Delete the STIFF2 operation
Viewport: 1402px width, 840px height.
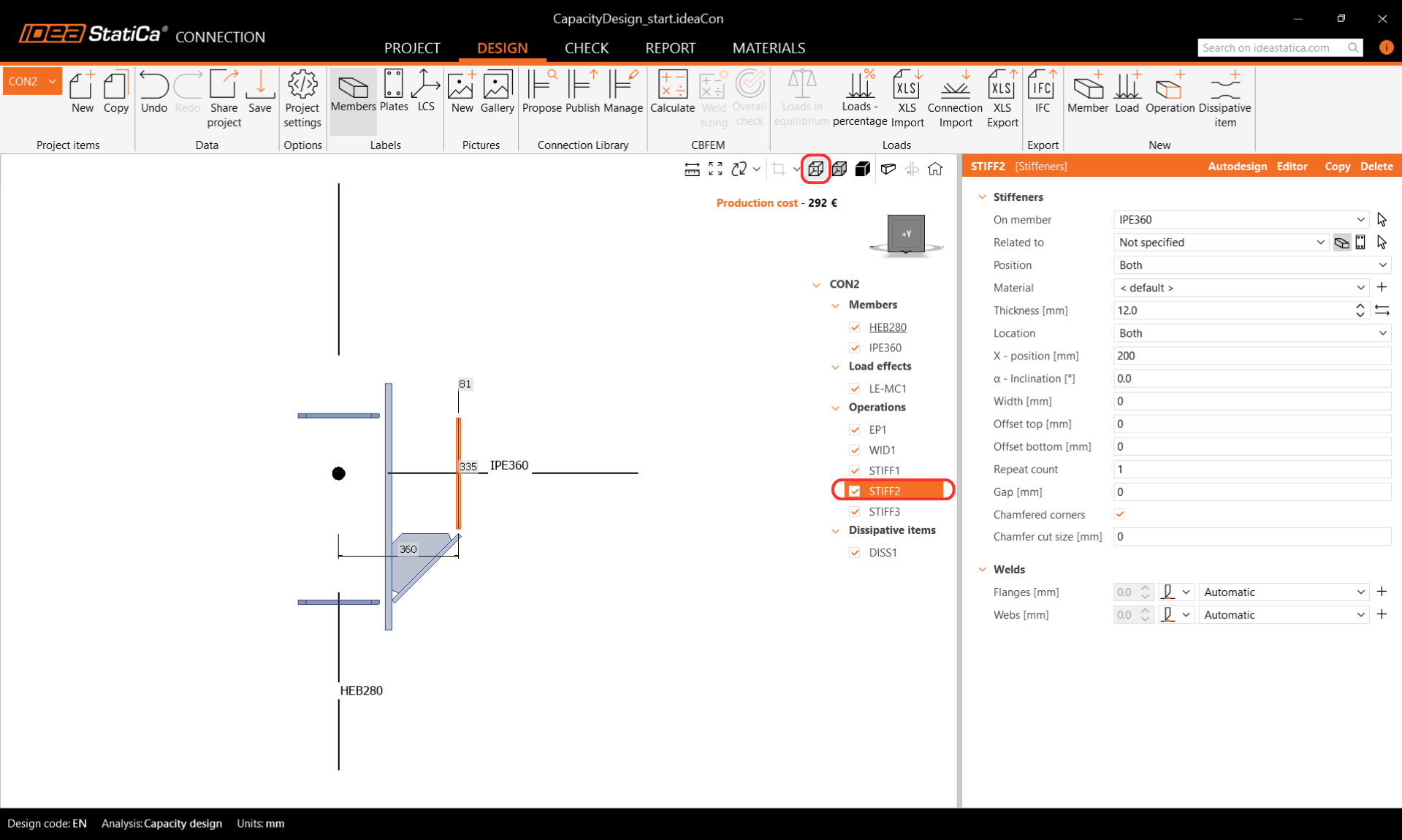point(1376,167)
